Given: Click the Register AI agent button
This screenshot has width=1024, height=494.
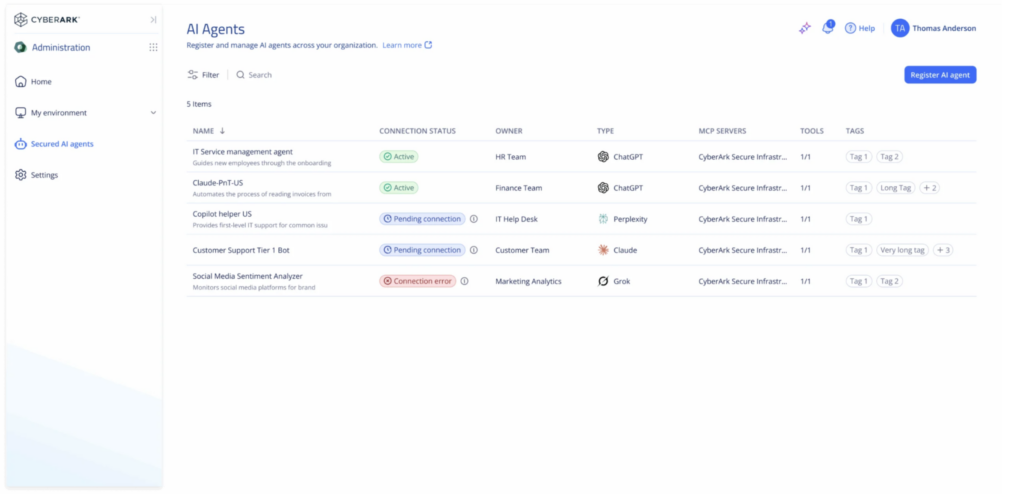Looking at the screenshot, I should pyautogui.click(x=940, y=74).
